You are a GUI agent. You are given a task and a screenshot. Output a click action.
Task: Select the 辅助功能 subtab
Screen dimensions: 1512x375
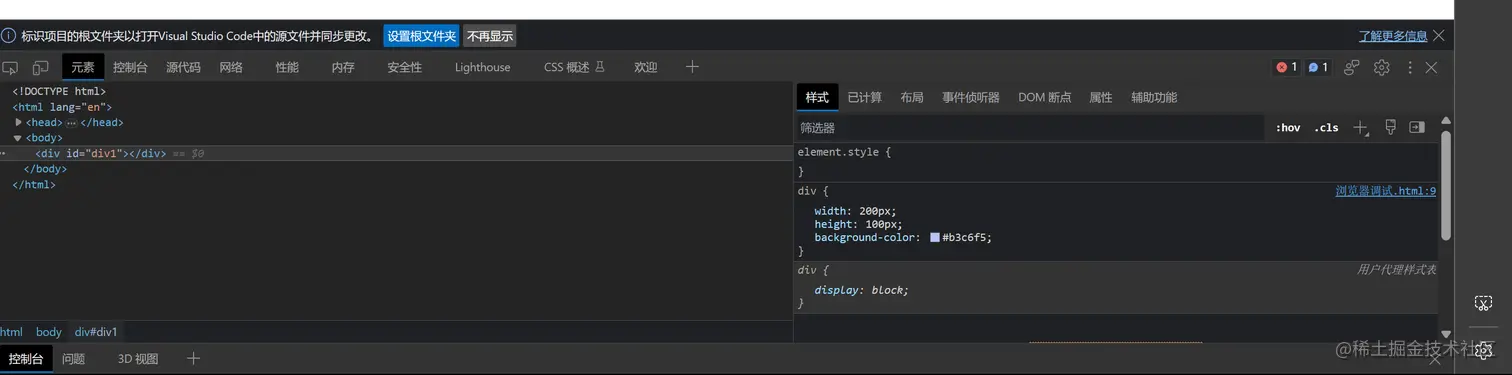pyautogui.click(x=1154, y=97)
